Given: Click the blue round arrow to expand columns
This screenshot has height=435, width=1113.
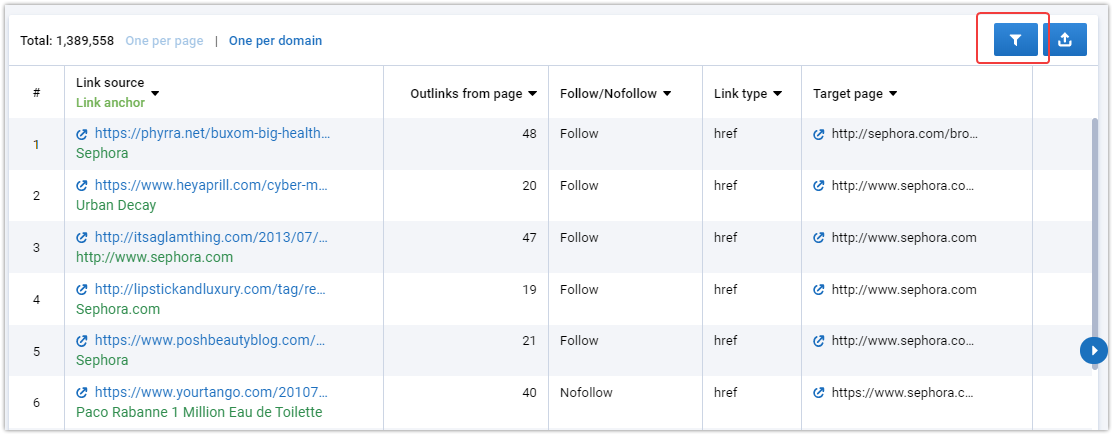Looking at the screenshot, I should click(x=1094, y=351).
